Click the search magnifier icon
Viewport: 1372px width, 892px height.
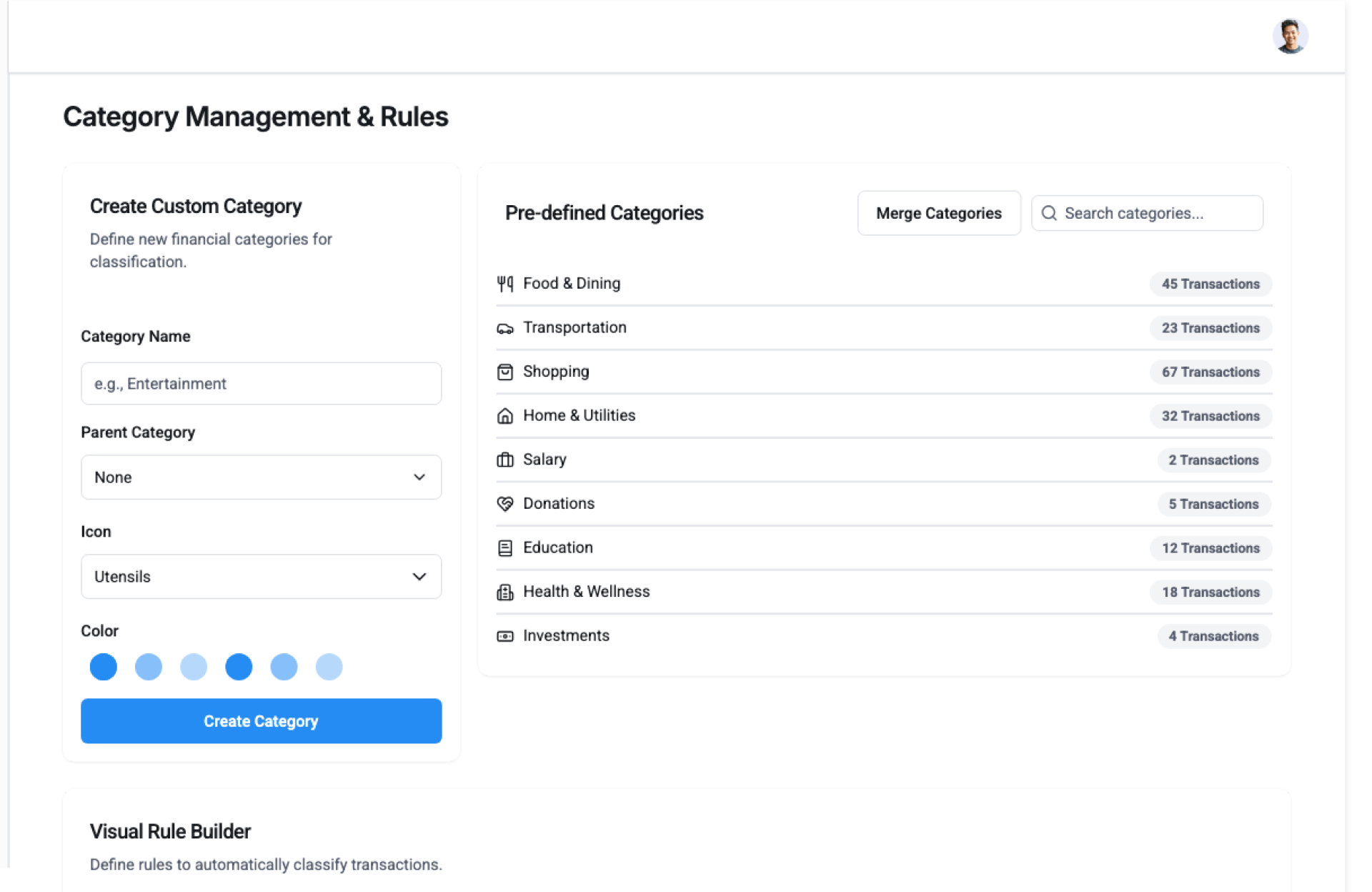(1048, 213)
